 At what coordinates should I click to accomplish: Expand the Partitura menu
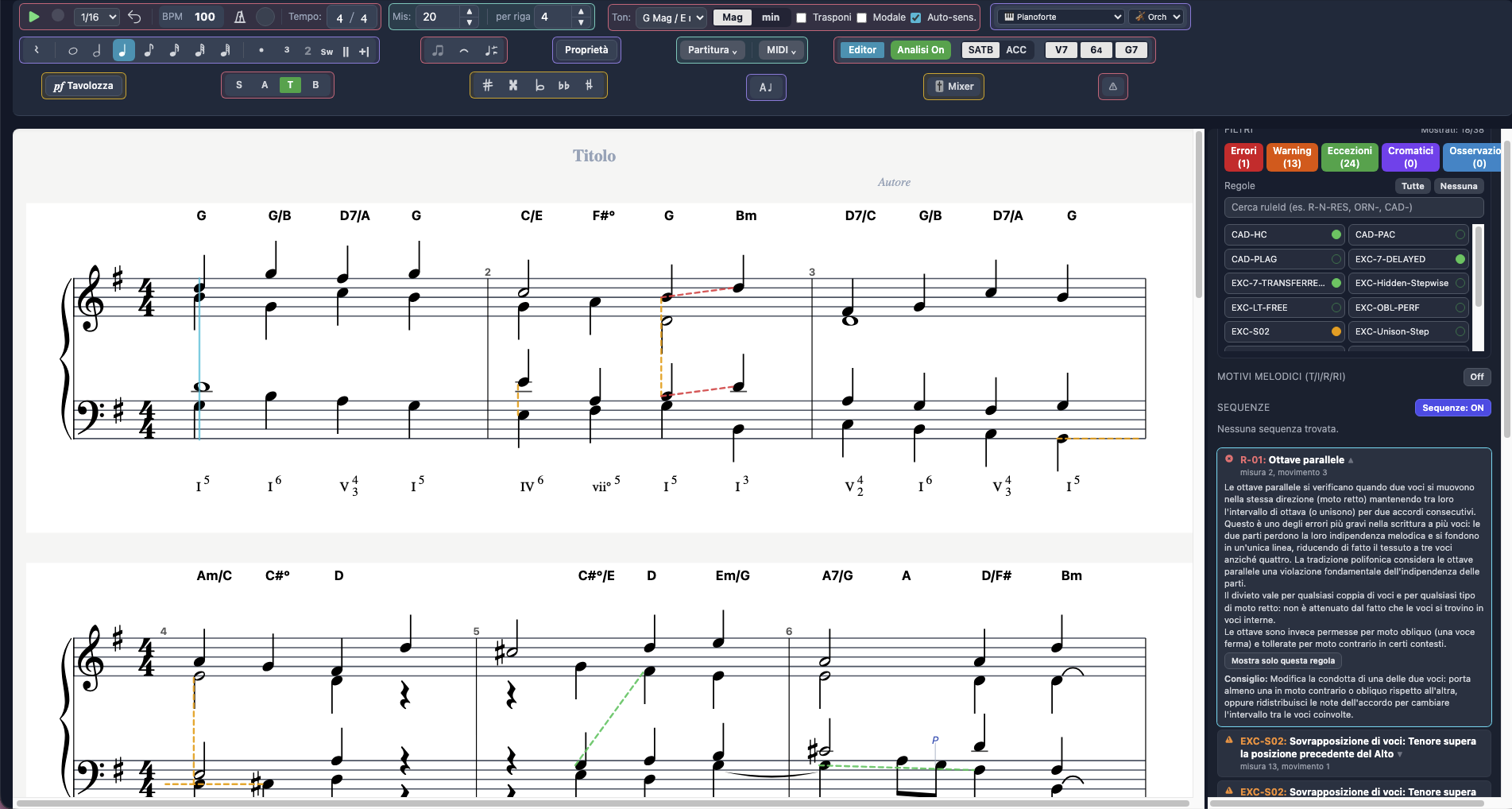[x=712, y=50]
